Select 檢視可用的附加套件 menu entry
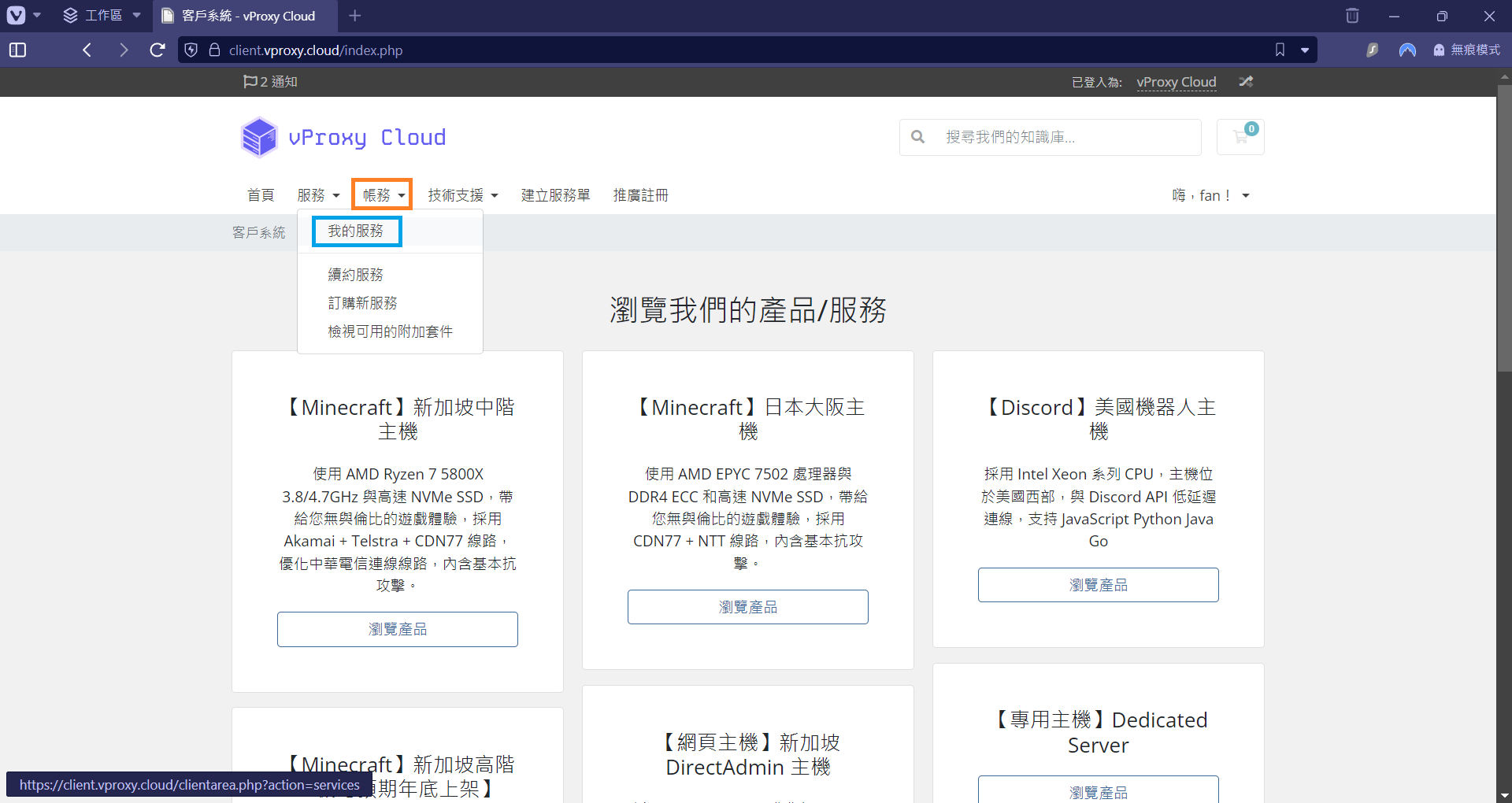Viewport: 1512px width, 803px height. pos(390,331)
